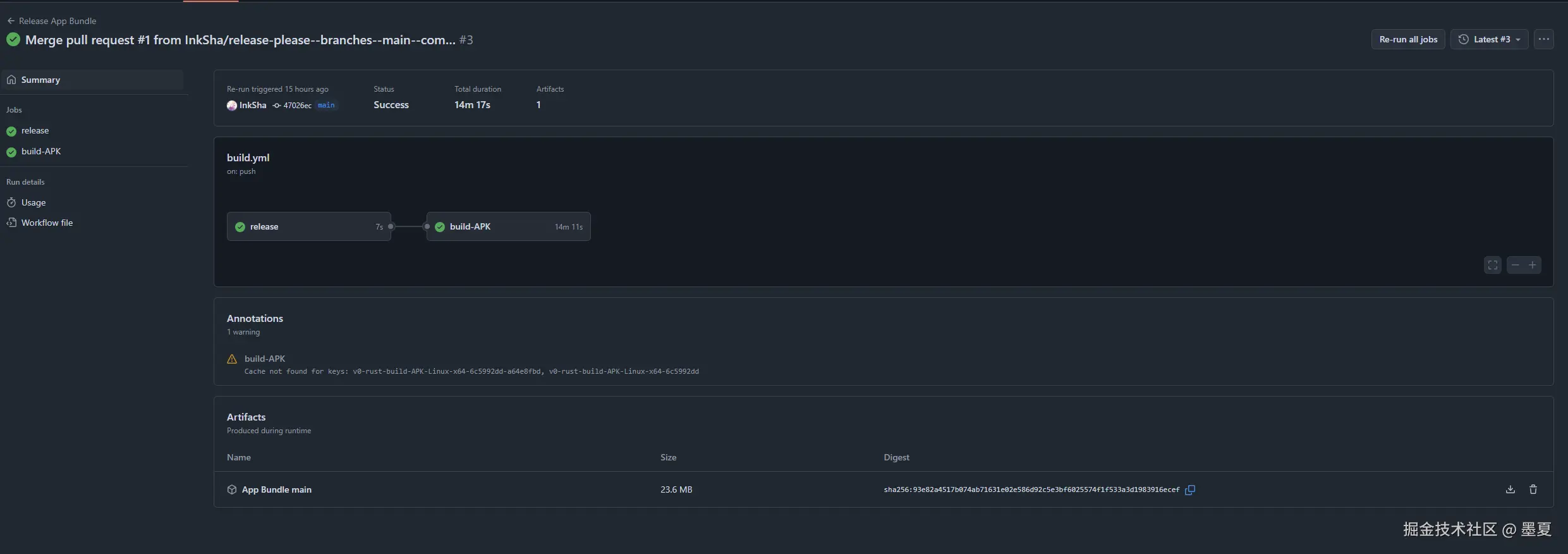Click the green check on sidebar release job
The image size is (1568, 554).
11,132
